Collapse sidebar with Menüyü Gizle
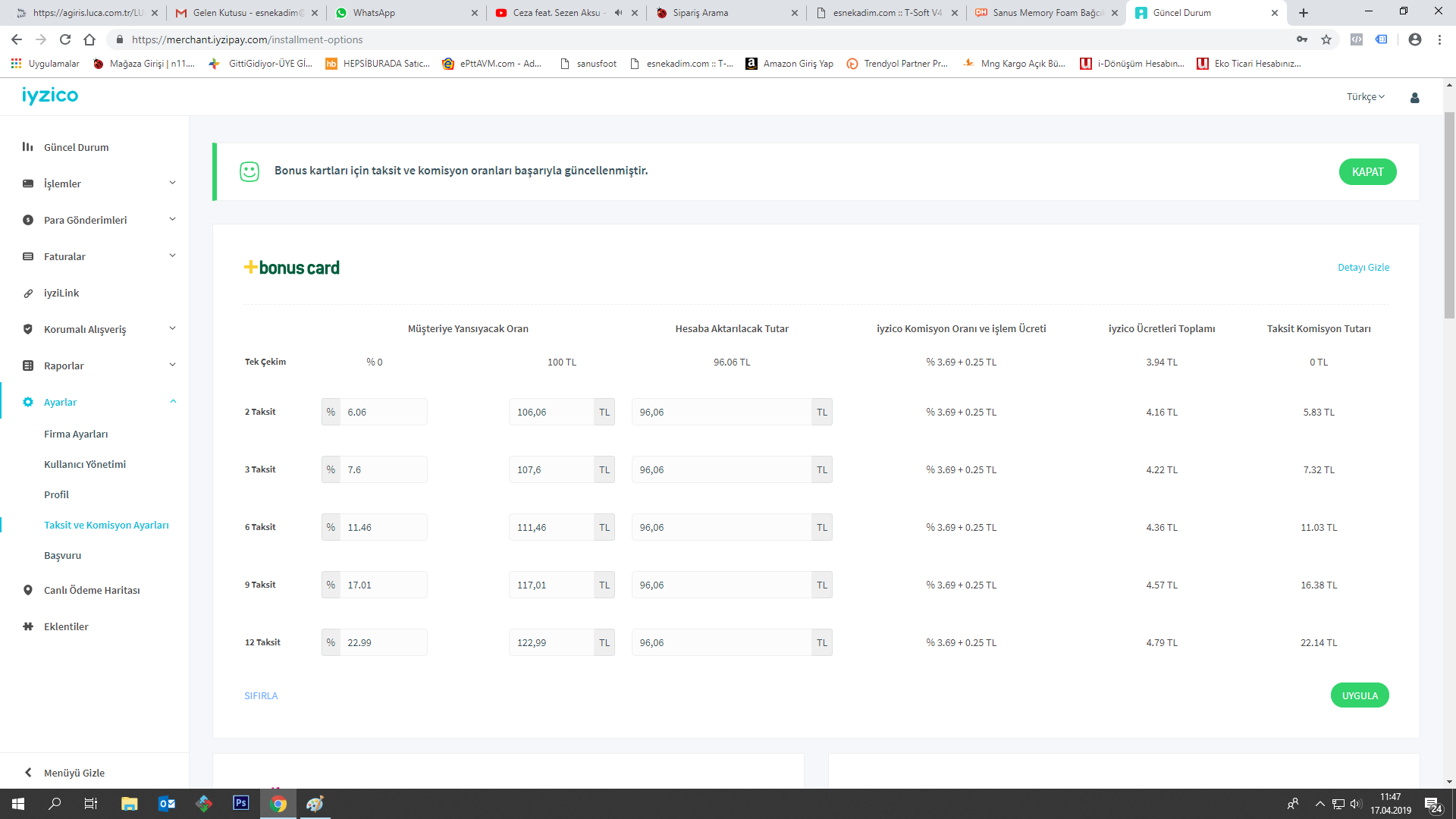 click(64, 773)
